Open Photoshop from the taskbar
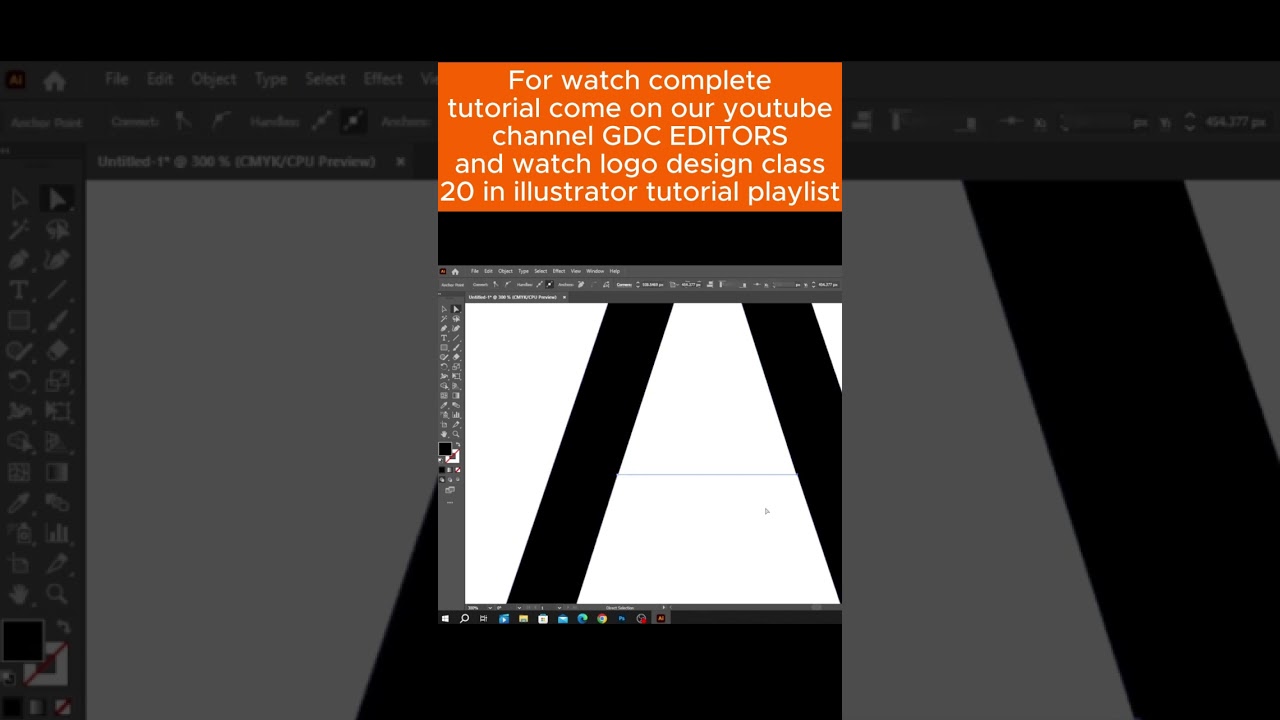Viewport: 1280px width, 720px height. (622, 619)
